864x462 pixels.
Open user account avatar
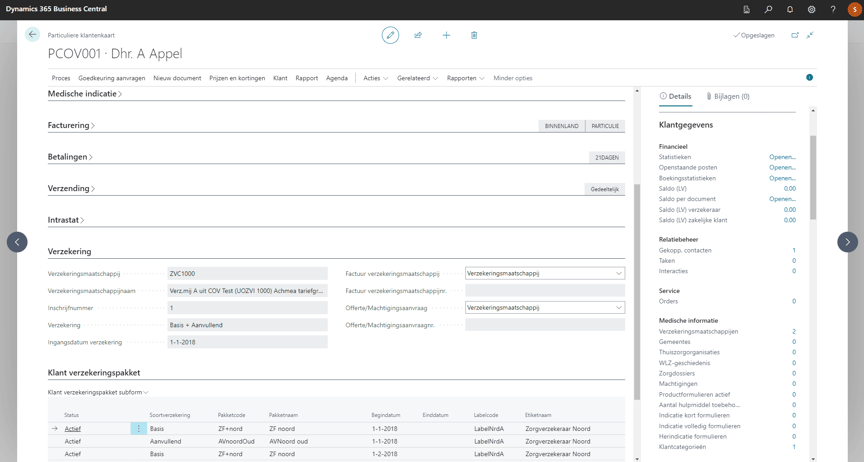[854, 9]
